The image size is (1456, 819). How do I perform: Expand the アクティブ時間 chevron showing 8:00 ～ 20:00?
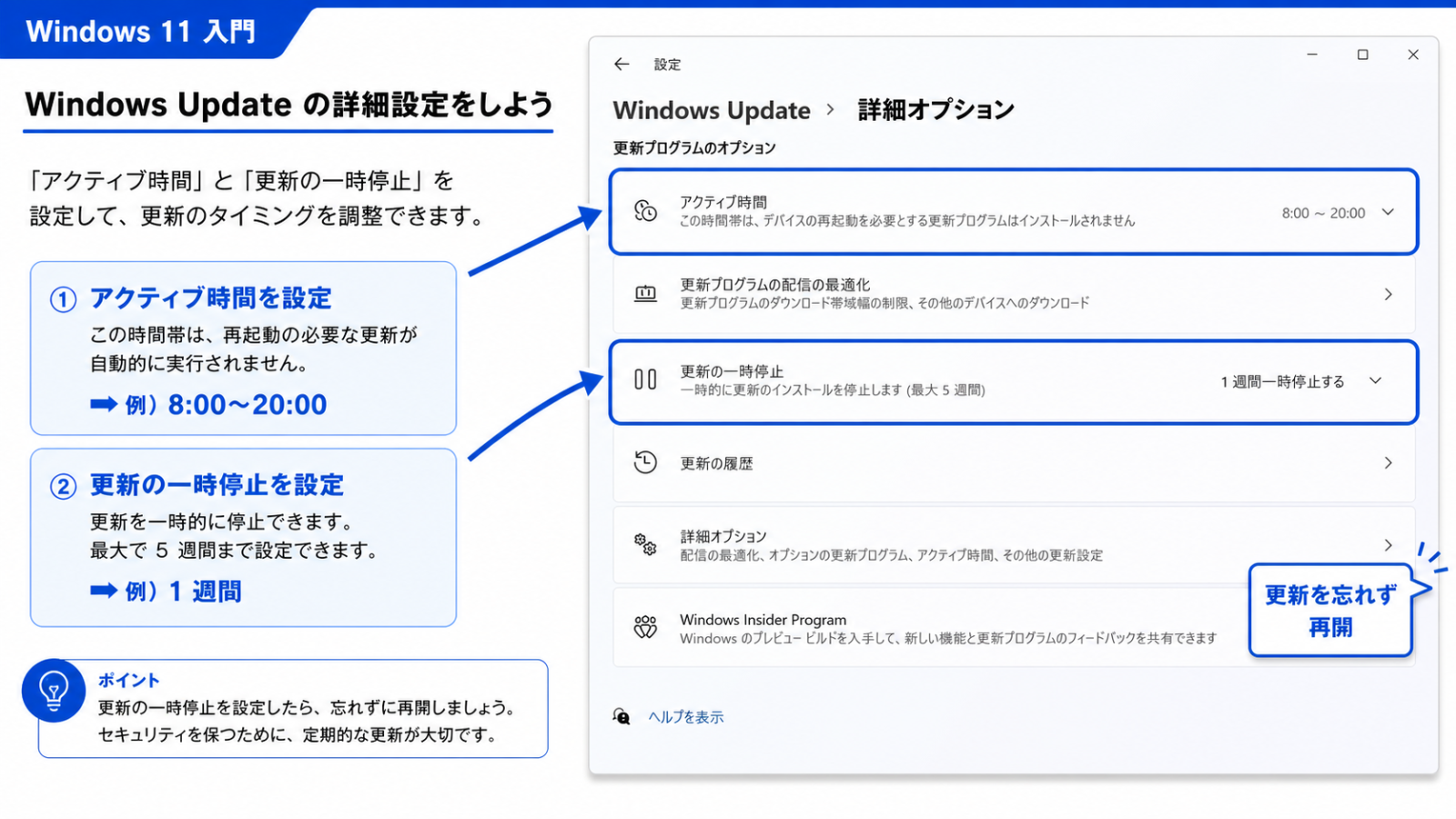(x=1388, y=212)
